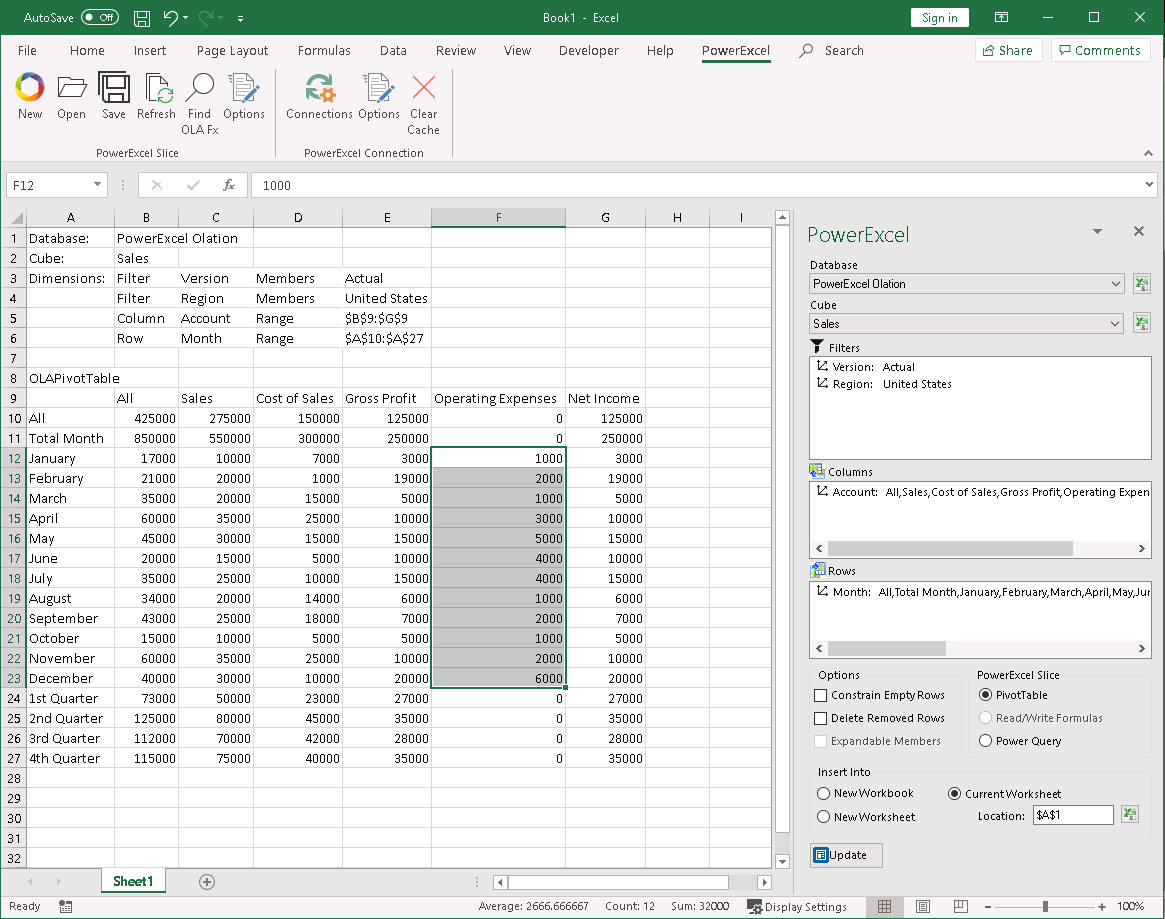1165x919 pixels.
Task: Click the Sign in button
Action: 939,18
